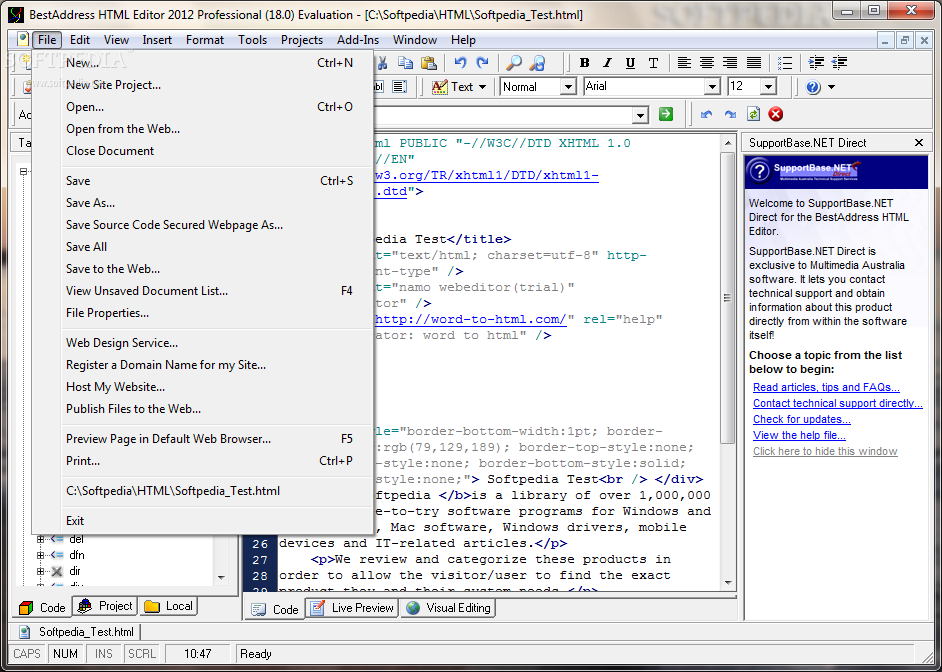Switch to Live Preview tab
The height and width of the screenshot is (672, 942).
[x=352, y=608]
